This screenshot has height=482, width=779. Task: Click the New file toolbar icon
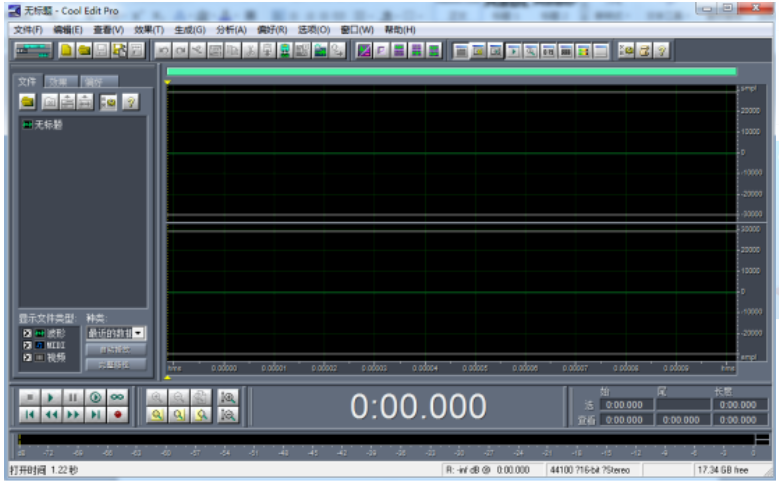pyautogui.click(x=66, y=50)
